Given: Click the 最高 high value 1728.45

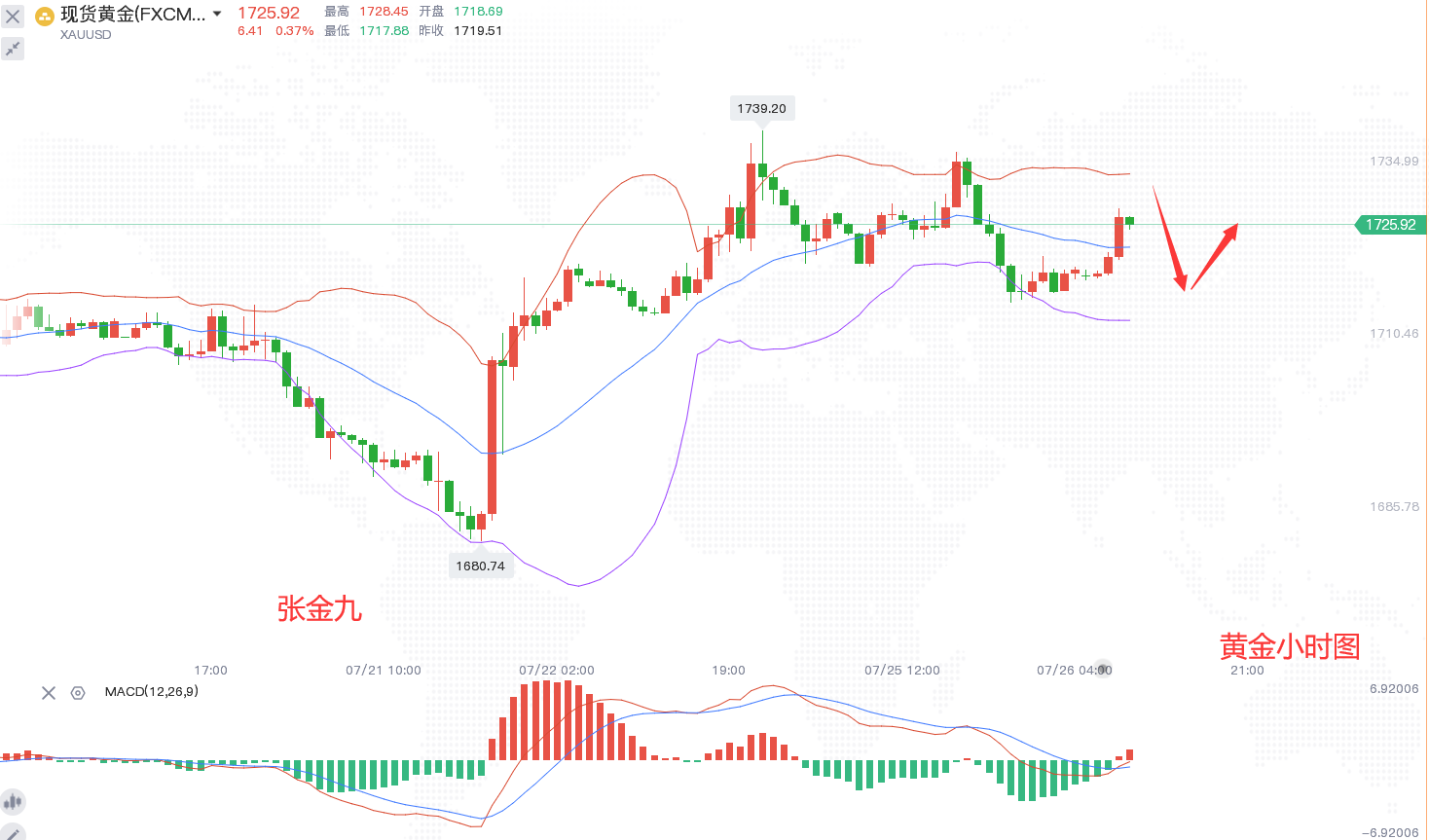Looking at the screenshot, I should pos(385,12).
